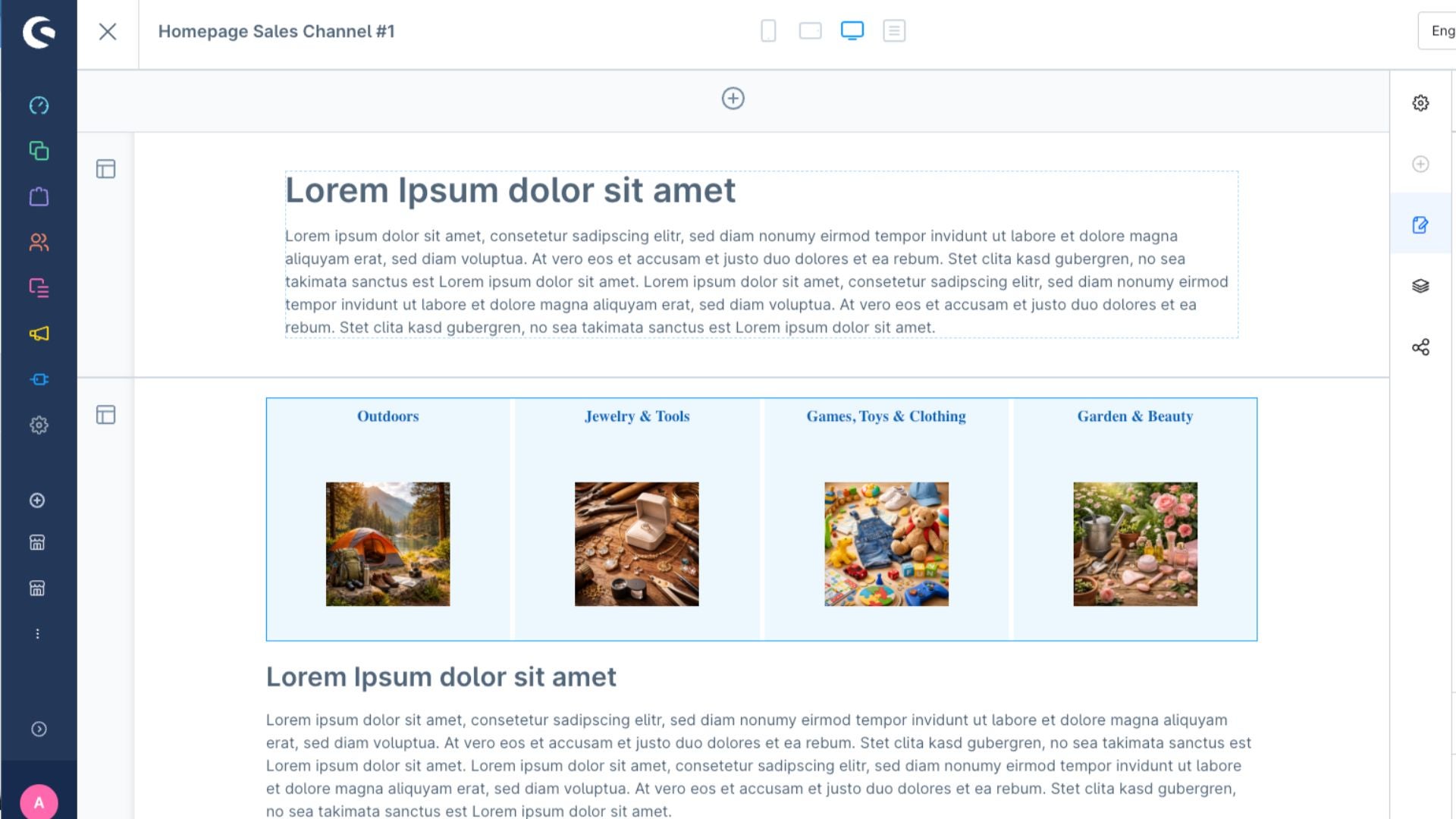Image resolution: width=1456 pixels, height=819 pixels.
Task: Add a new section with the plus button
Action: click(733, 99)
